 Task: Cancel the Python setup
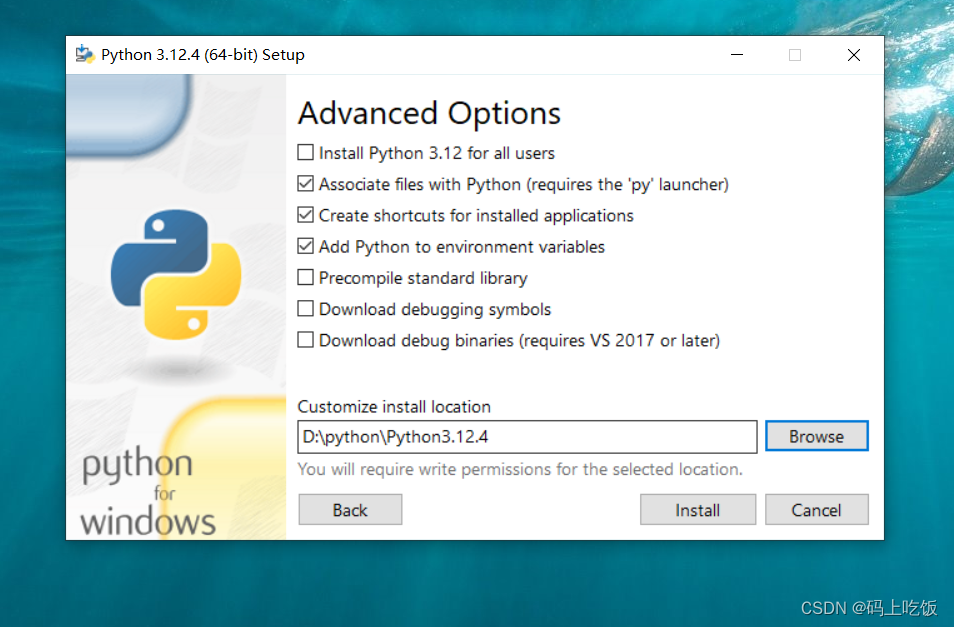click(816, 510)
